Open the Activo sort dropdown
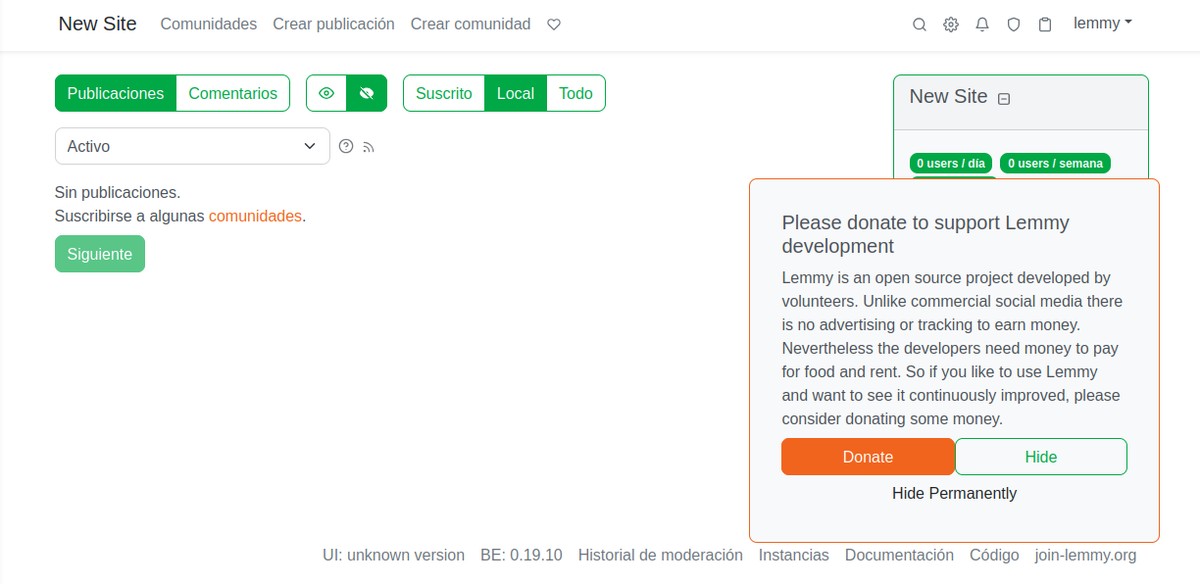This screenshot has width=1200, height=584. (x=192, y=146)
